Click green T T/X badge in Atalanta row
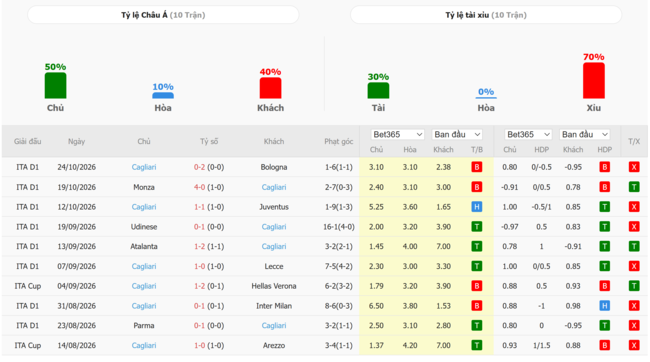 click(x=634, y=246)
